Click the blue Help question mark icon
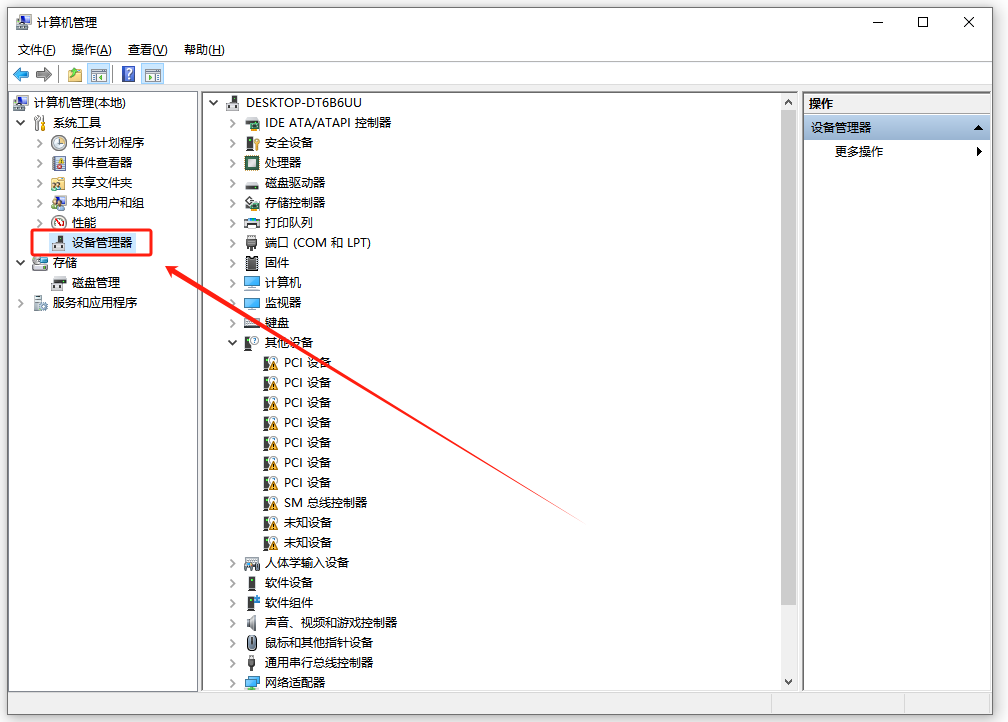Screen dimensions: 1008x722 pyautogui.click(x=129, y=74)
